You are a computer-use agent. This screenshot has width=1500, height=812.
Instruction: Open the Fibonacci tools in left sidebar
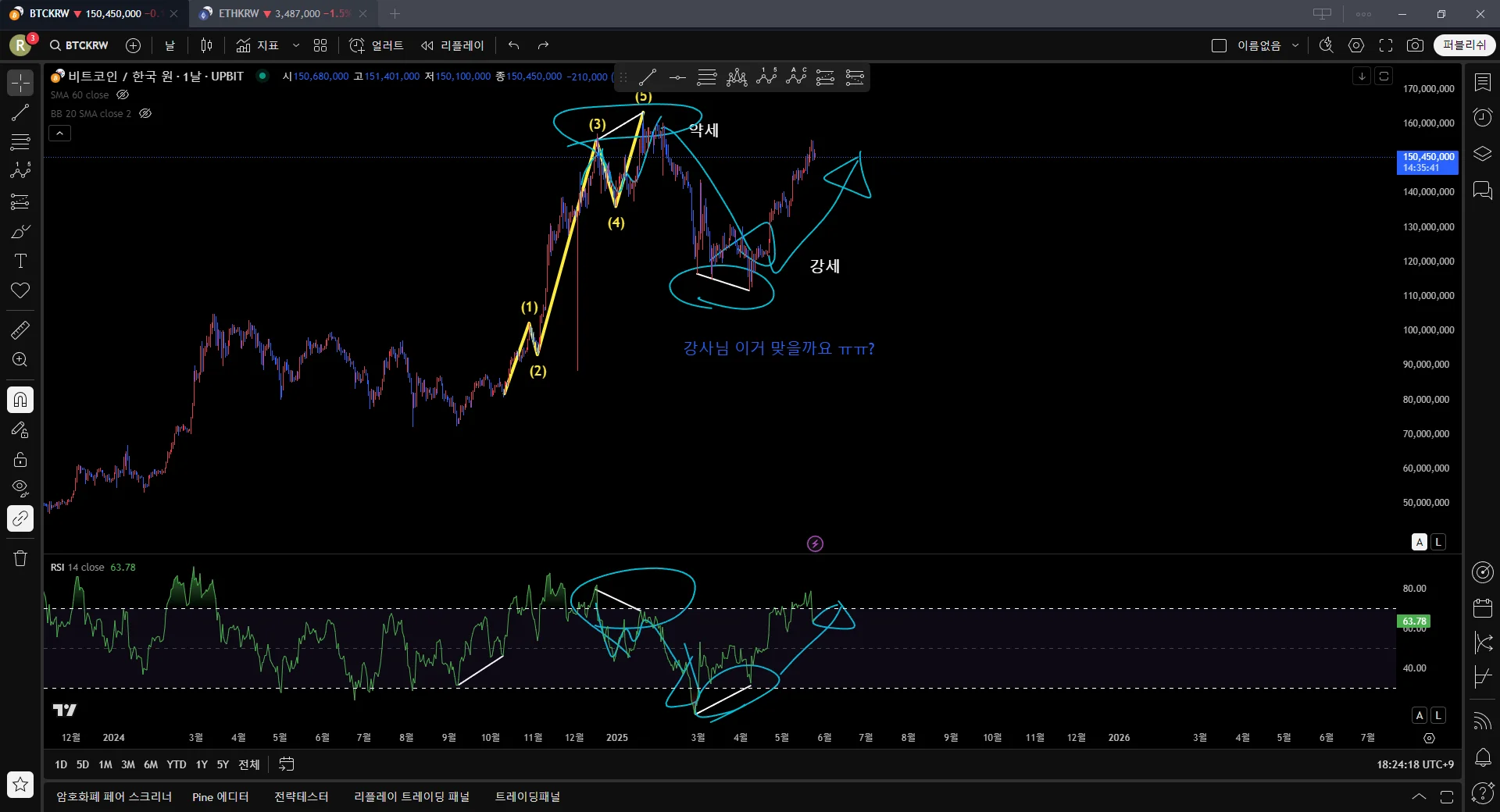pyautogui.click(x=20, y=142)
